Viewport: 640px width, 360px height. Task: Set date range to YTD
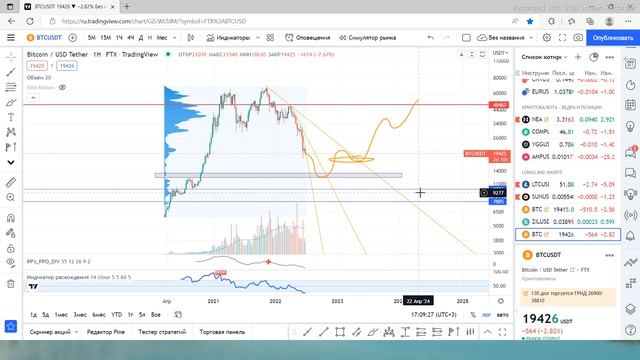(117, 315)
